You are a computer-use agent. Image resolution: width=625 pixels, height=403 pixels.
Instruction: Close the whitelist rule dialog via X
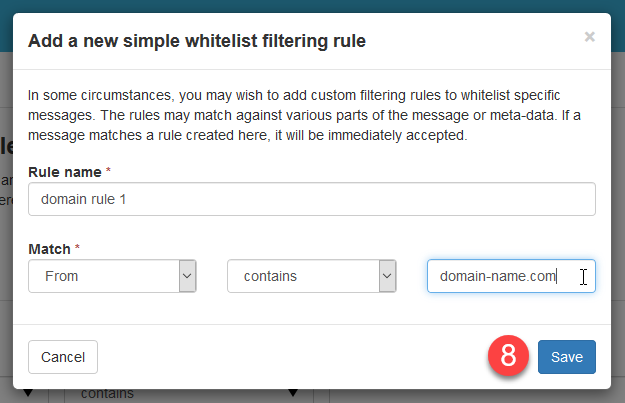tap(589, 37)
